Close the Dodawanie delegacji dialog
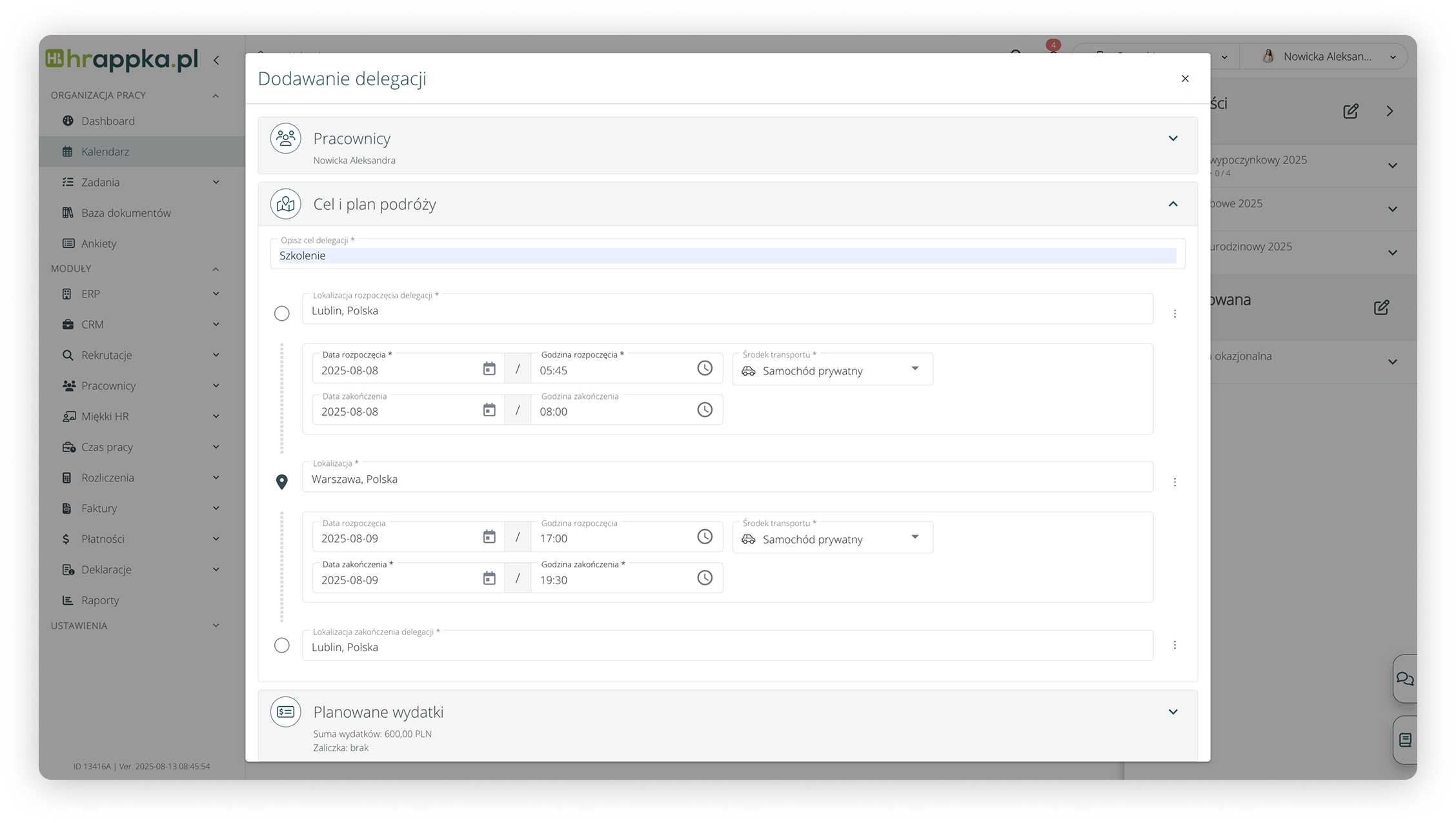 pos(1185,79)
